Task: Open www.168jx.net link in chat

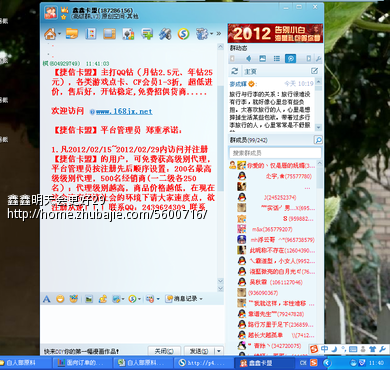Action: (124, 111)
